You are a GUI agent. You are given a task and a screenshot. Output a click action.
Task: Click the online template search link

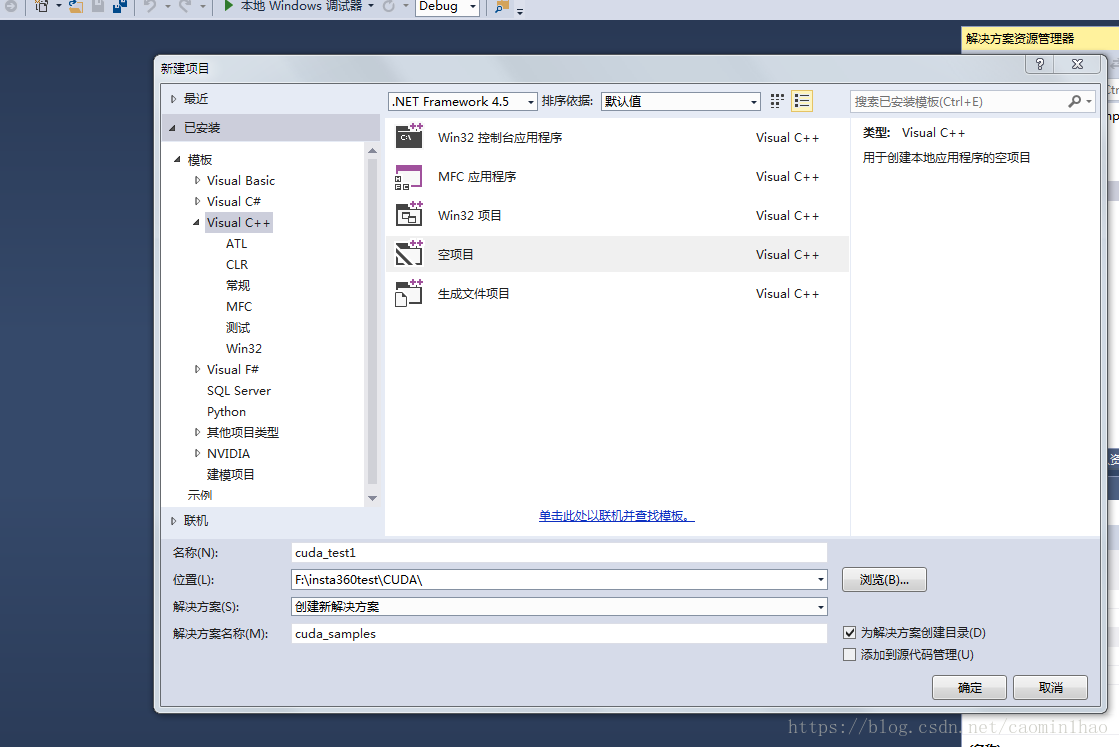pyautogui.click(x=617, y=516)
